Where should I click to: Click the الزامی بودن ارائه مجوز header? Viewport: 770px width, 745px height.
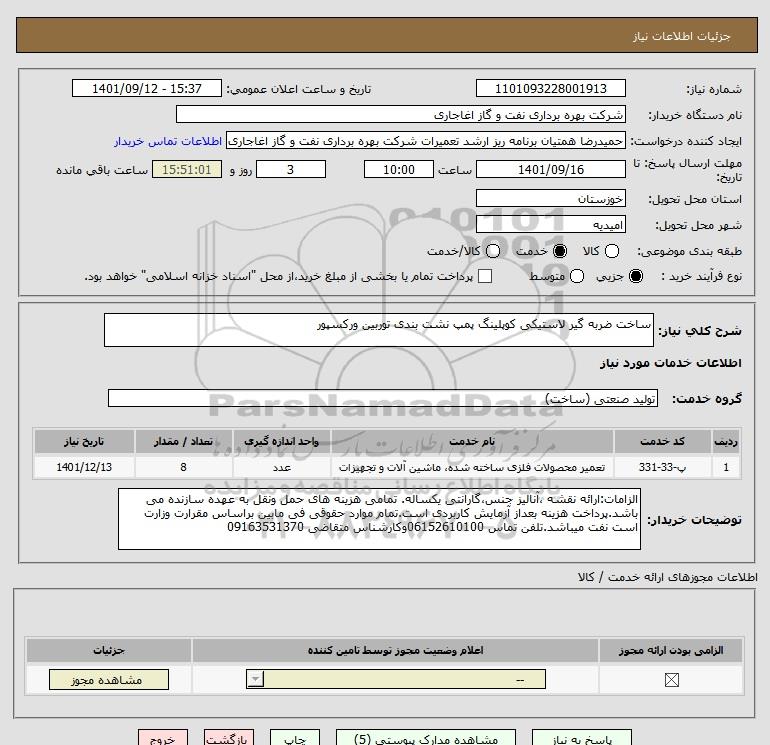pos(671,650)
